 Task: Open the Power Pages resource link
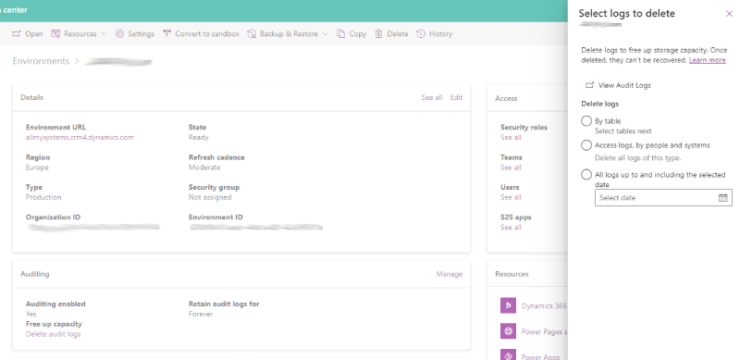click(x=544, y=332)
